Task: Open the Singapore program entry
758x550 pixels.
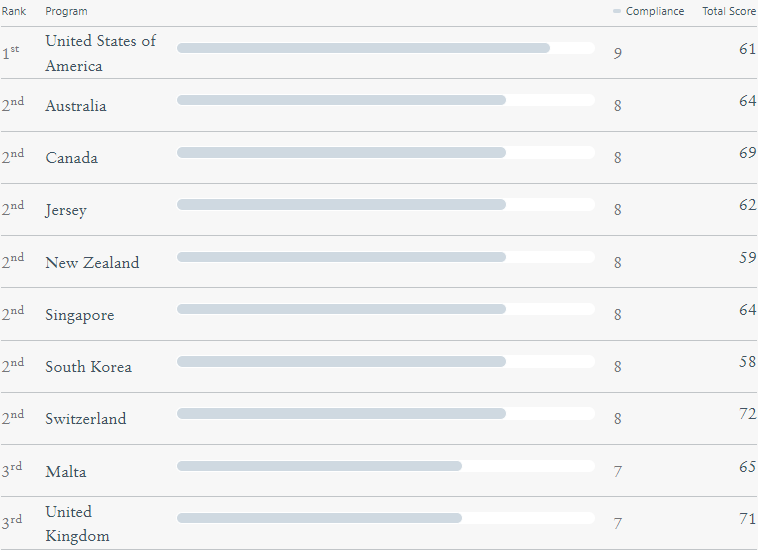Action: pos(80,315)
